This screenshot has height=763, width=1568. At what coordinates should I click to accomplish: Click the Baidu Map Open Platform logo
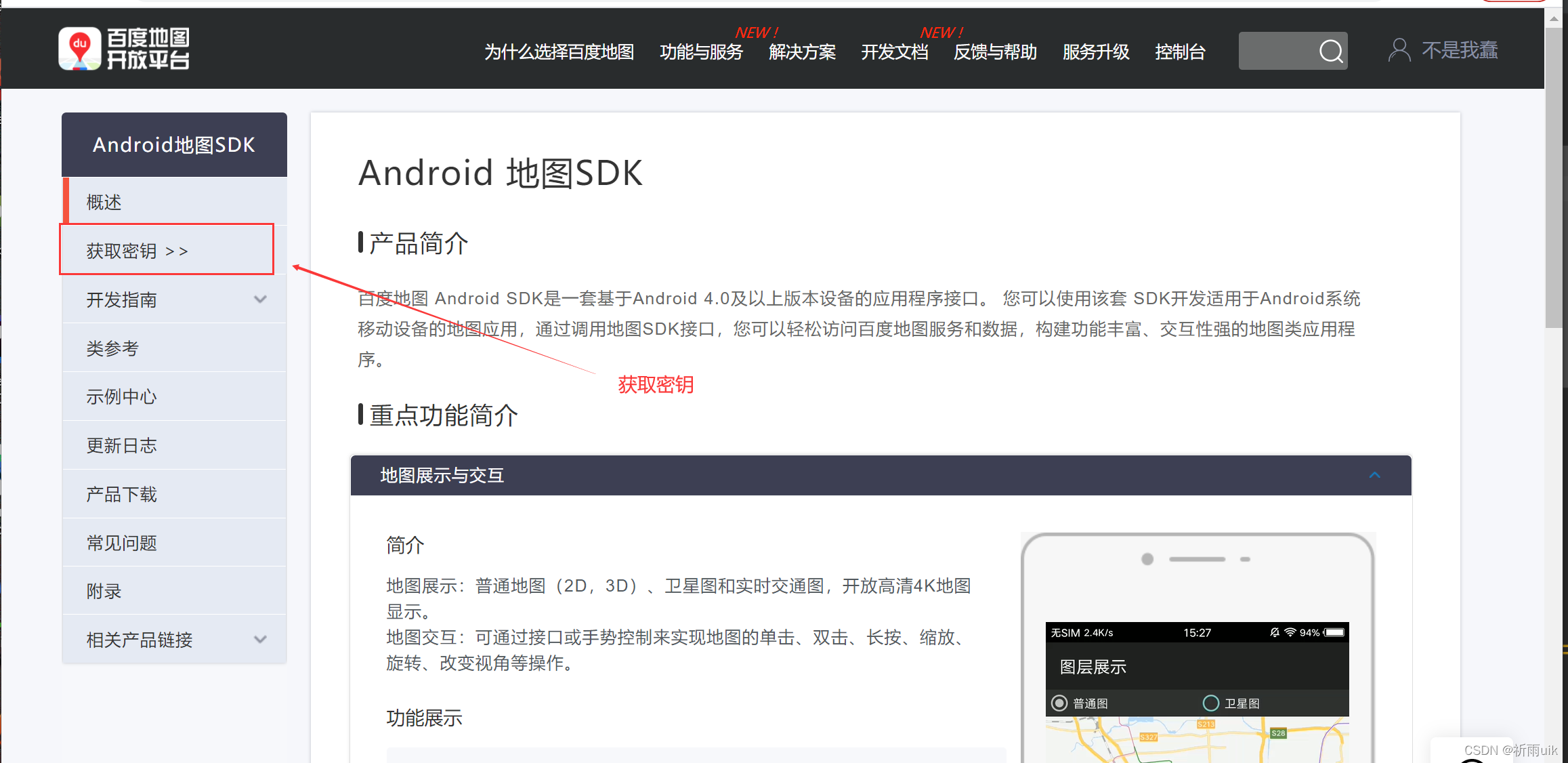124,49
